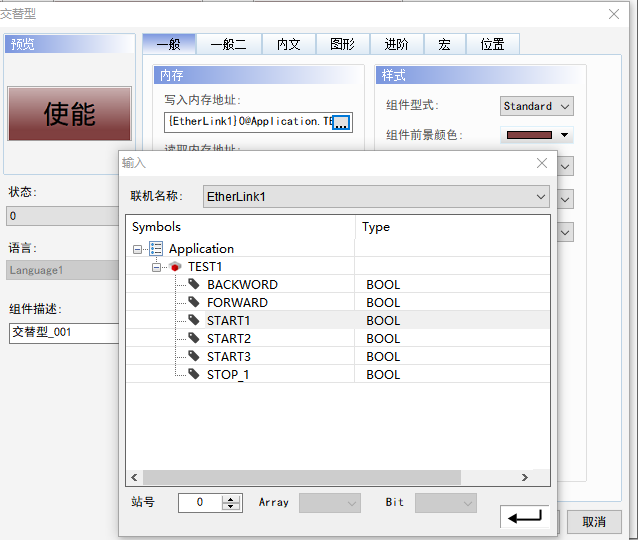Click the 使能 preview button
The height and width of the screenshot is (540, 638).
pos(69,114)
